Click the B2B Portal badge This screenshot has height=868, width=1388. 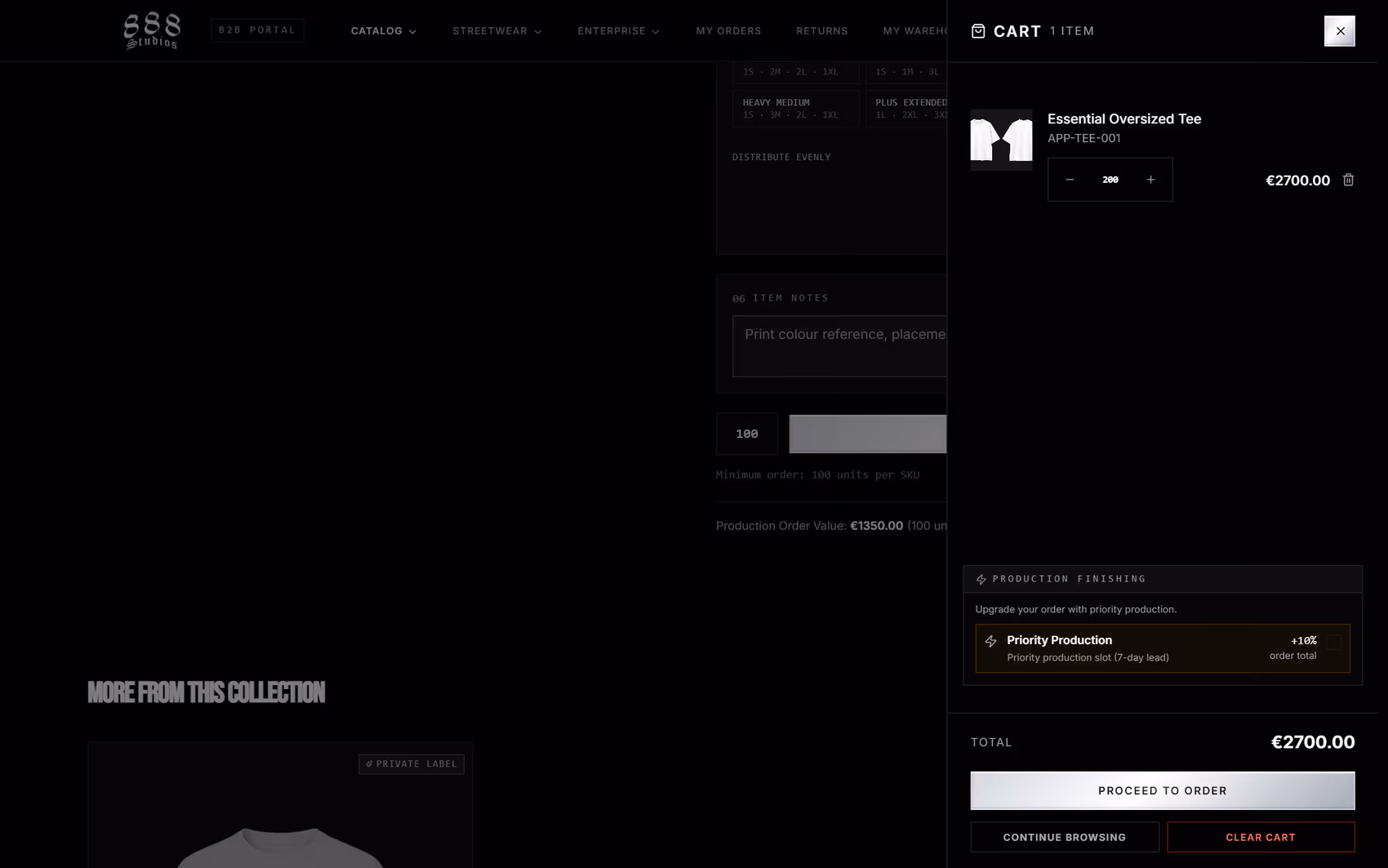tap(257, 30)
